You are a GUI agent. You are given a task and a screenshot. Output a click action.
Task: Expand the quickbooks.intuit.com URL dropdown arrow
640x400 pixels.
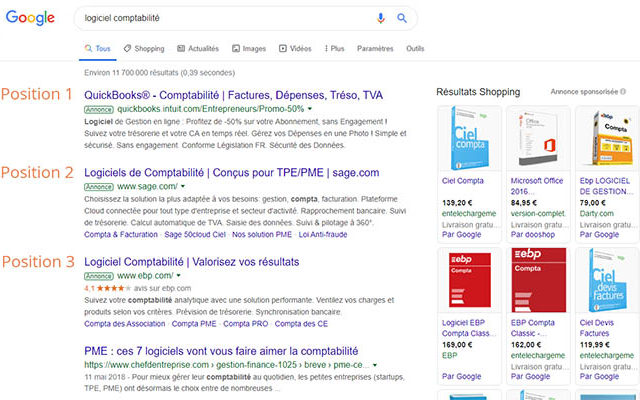point(310,109)
